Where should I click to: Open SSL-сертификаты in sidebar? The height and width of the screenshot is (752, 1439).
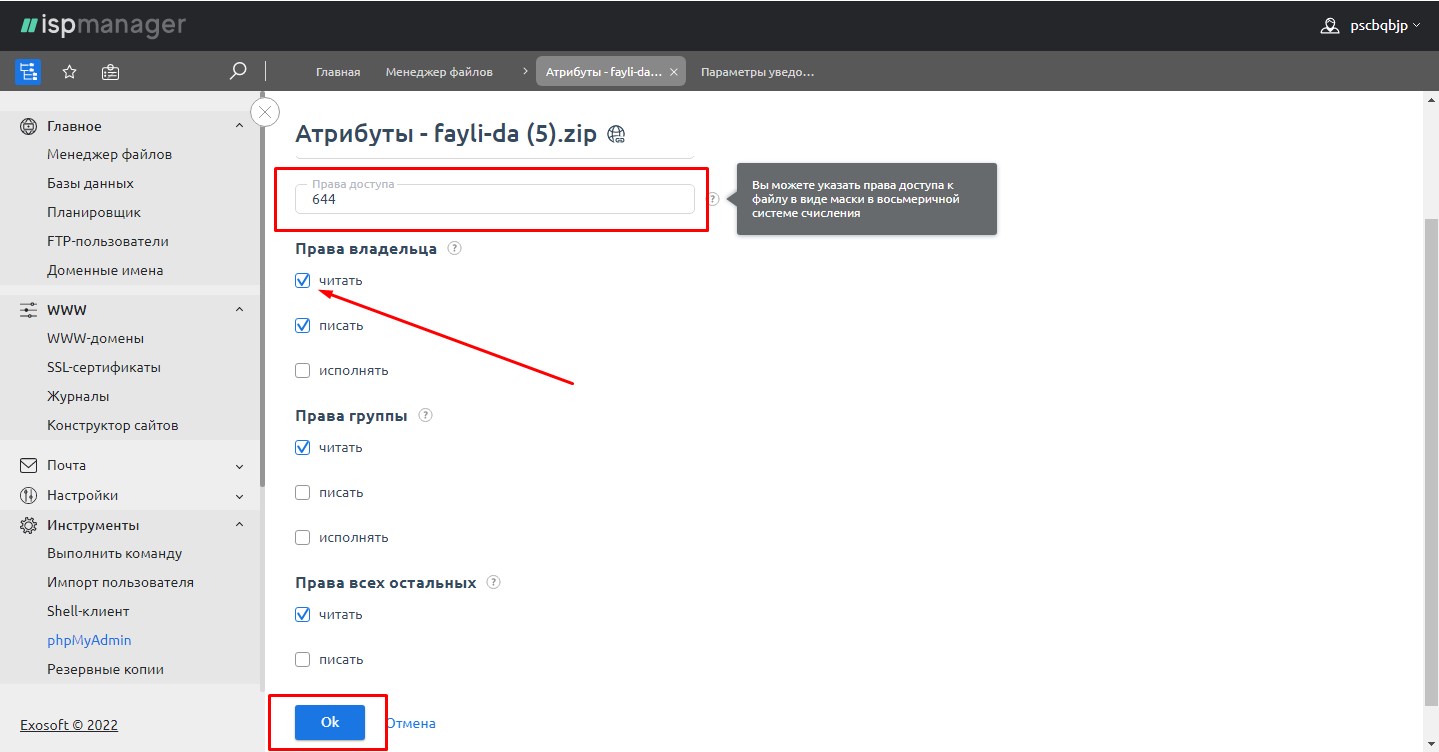104,368
